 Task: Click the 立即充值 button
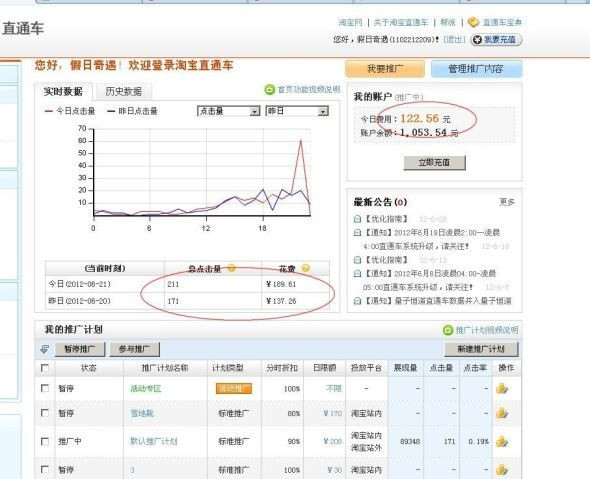coord(435,163)
